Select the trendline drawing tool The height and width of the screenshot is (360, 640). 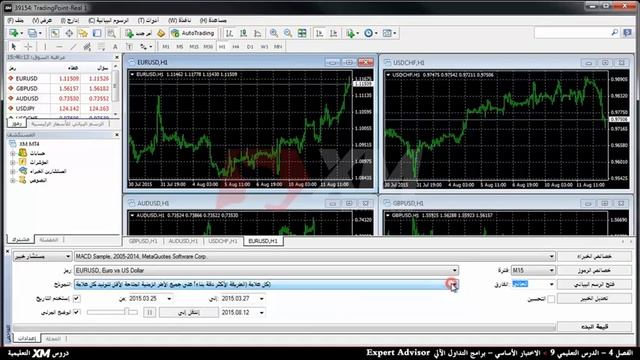tap(73, 47)
